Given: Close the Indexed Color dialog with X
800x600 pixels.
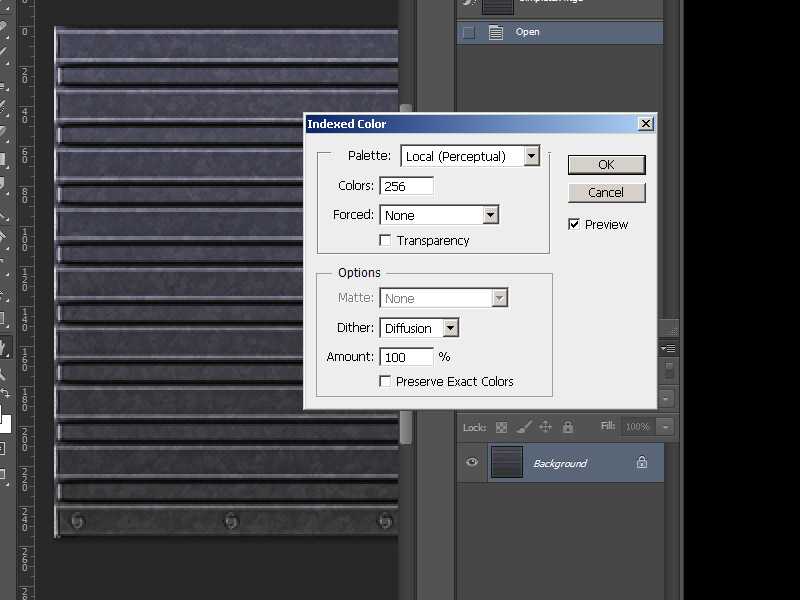Looking at the screenshot, I should click(646, 124).
